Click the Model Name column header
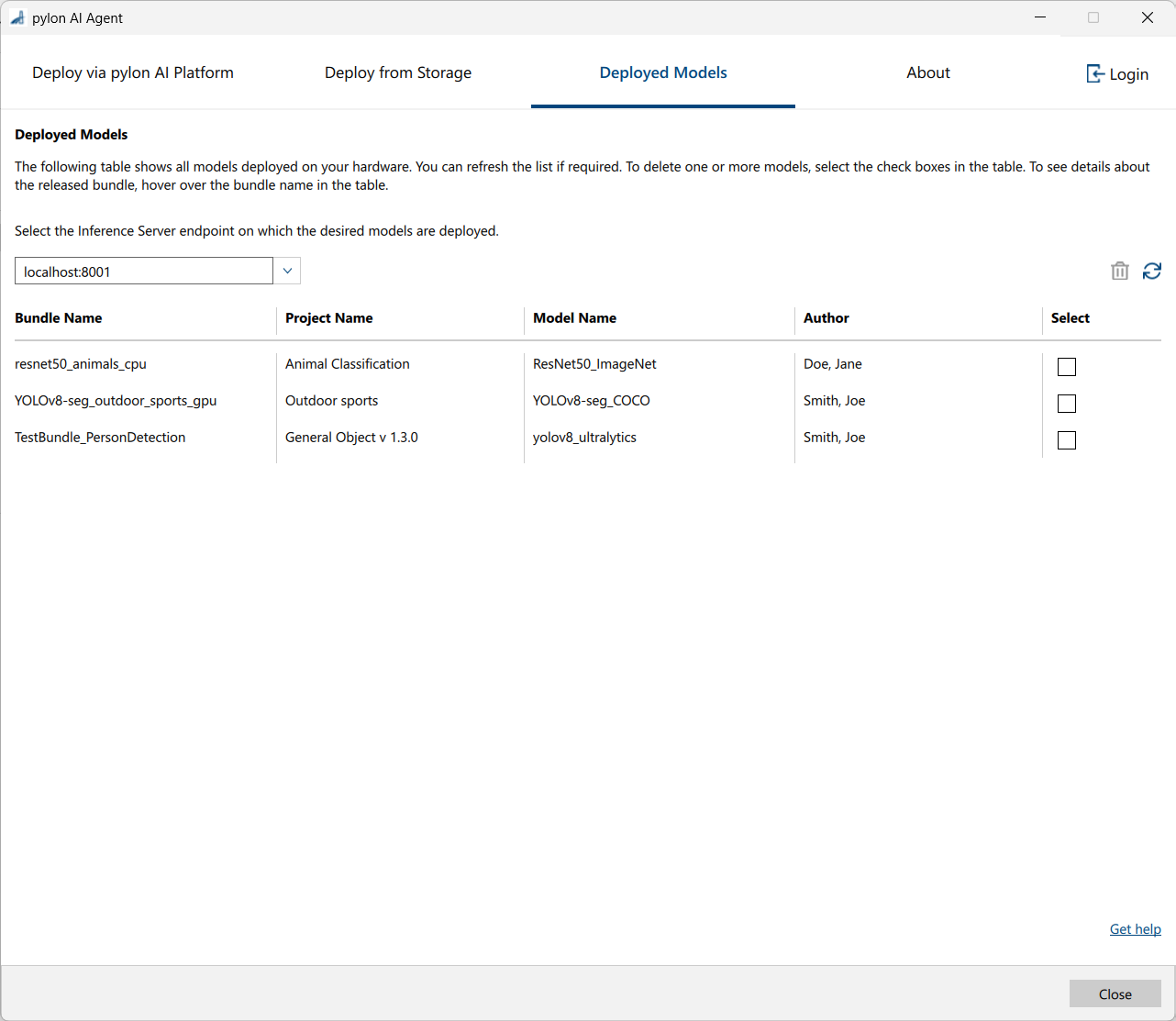 (x=575, y=318)
